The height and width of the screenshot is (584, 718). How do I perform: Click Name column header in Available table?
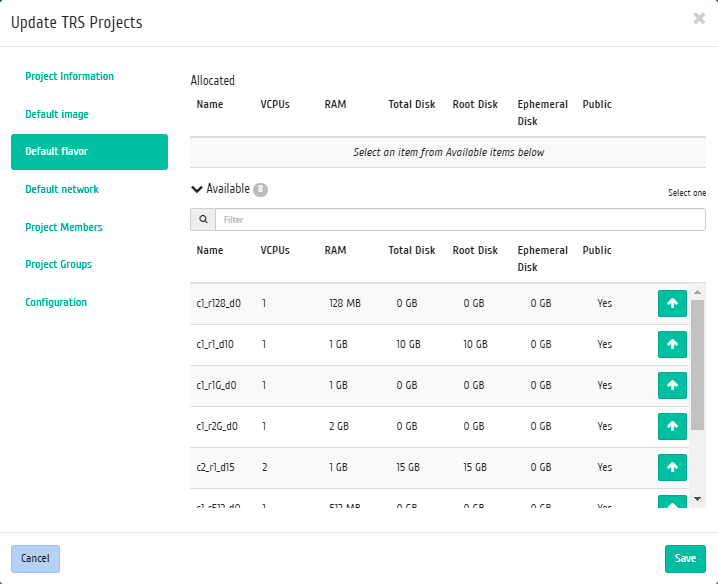[210, 251]
